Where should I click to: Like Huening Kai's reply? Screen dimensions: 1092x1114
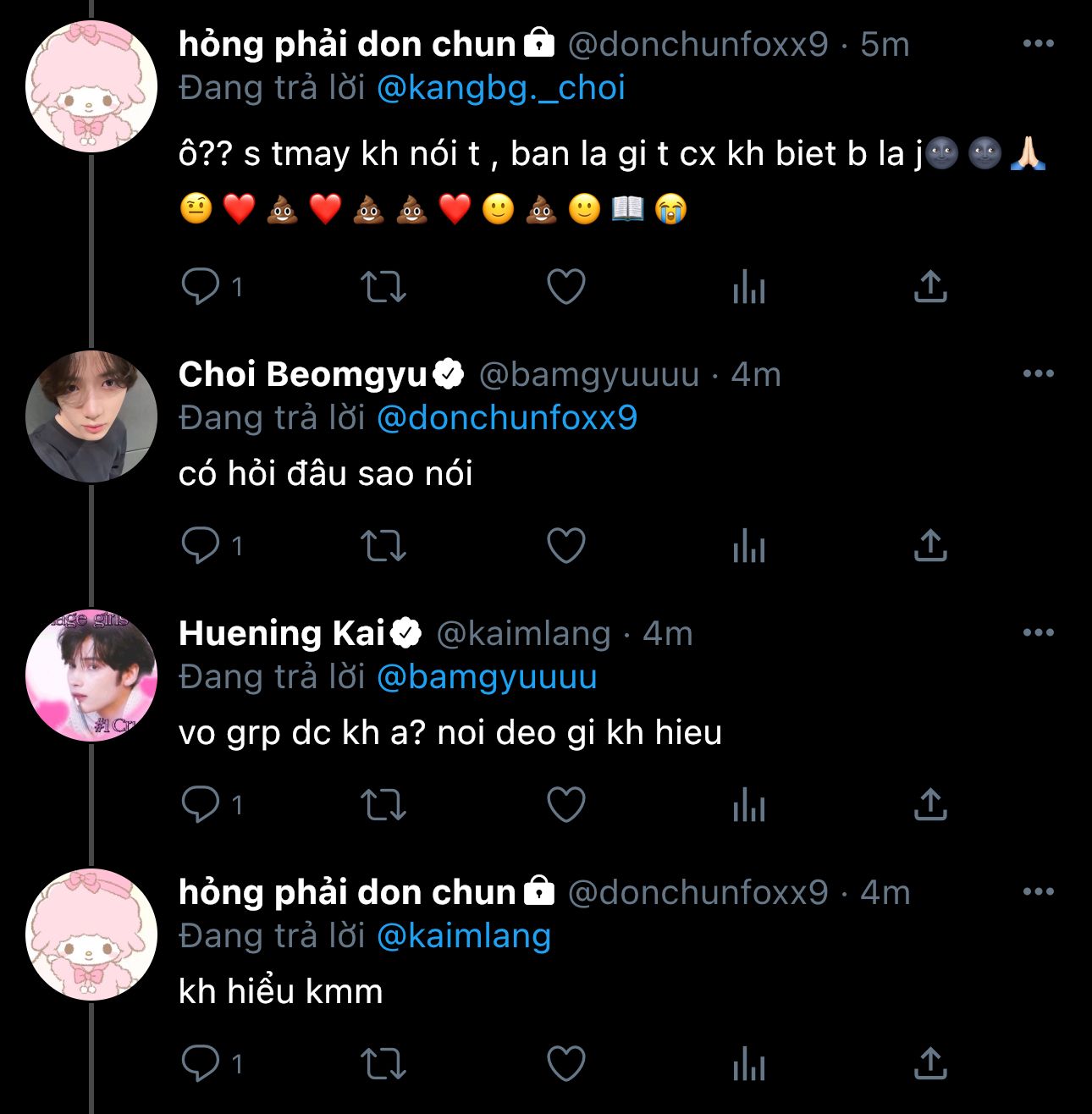(x=566, y=805)
